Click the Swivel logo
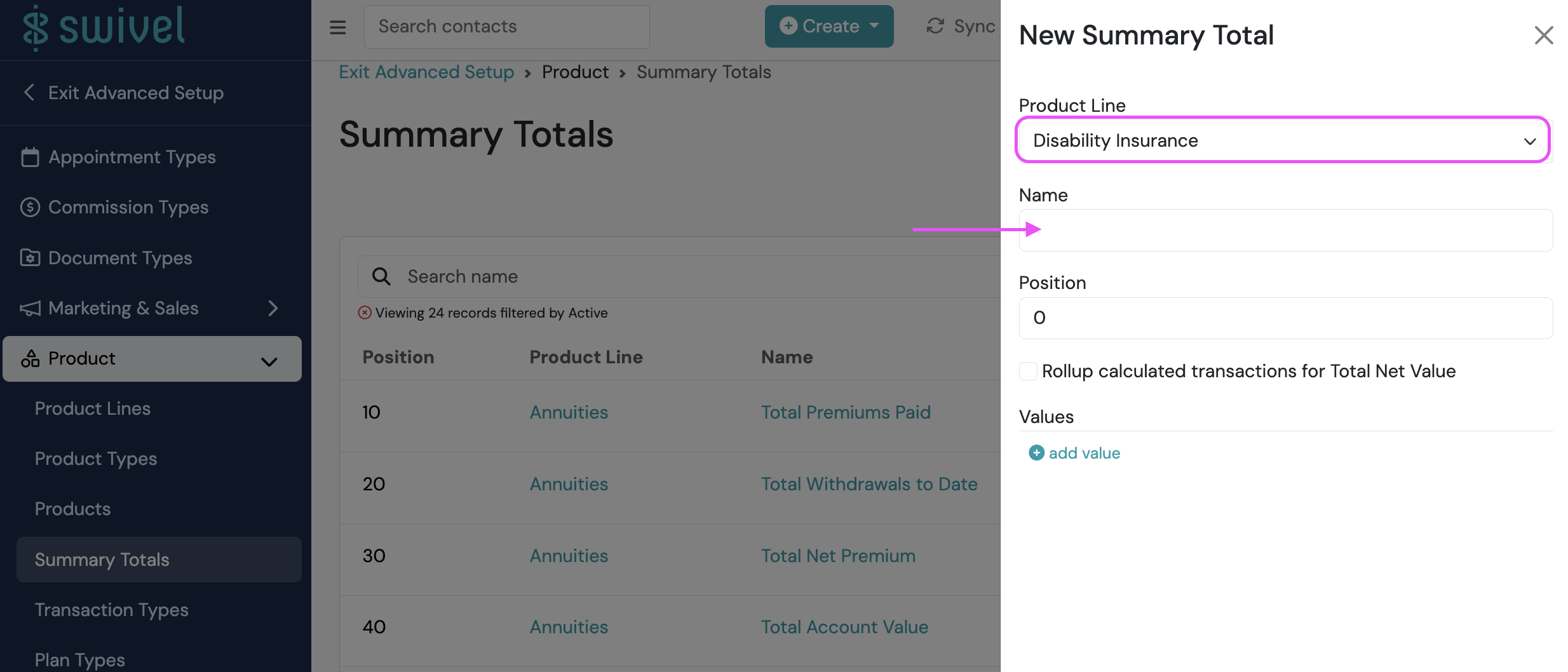The height and width of the screenshot is (672, 1568). [x=104, y=27]
